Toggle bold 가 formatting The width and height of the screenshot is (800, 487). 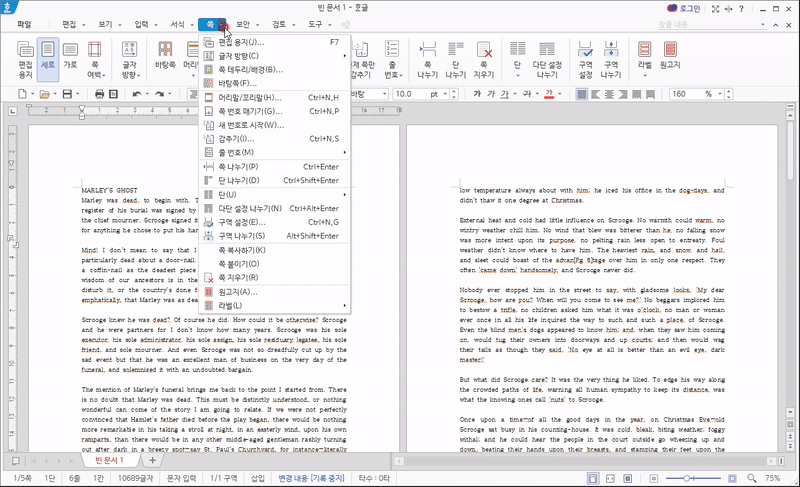click(477, 94)
